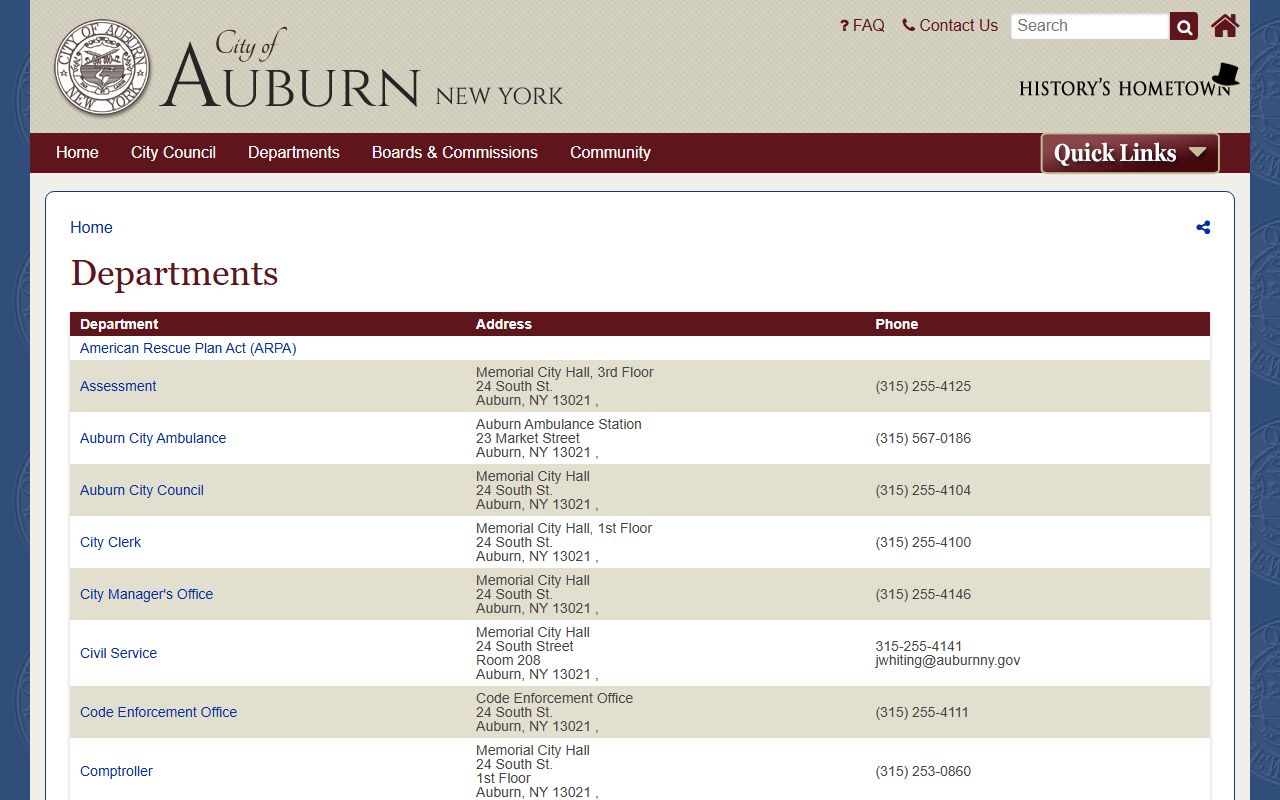The width and height of the screenshot is (1280, 800).
Task: Click the Auburn Ambulance Station address text
Action: 559,424
